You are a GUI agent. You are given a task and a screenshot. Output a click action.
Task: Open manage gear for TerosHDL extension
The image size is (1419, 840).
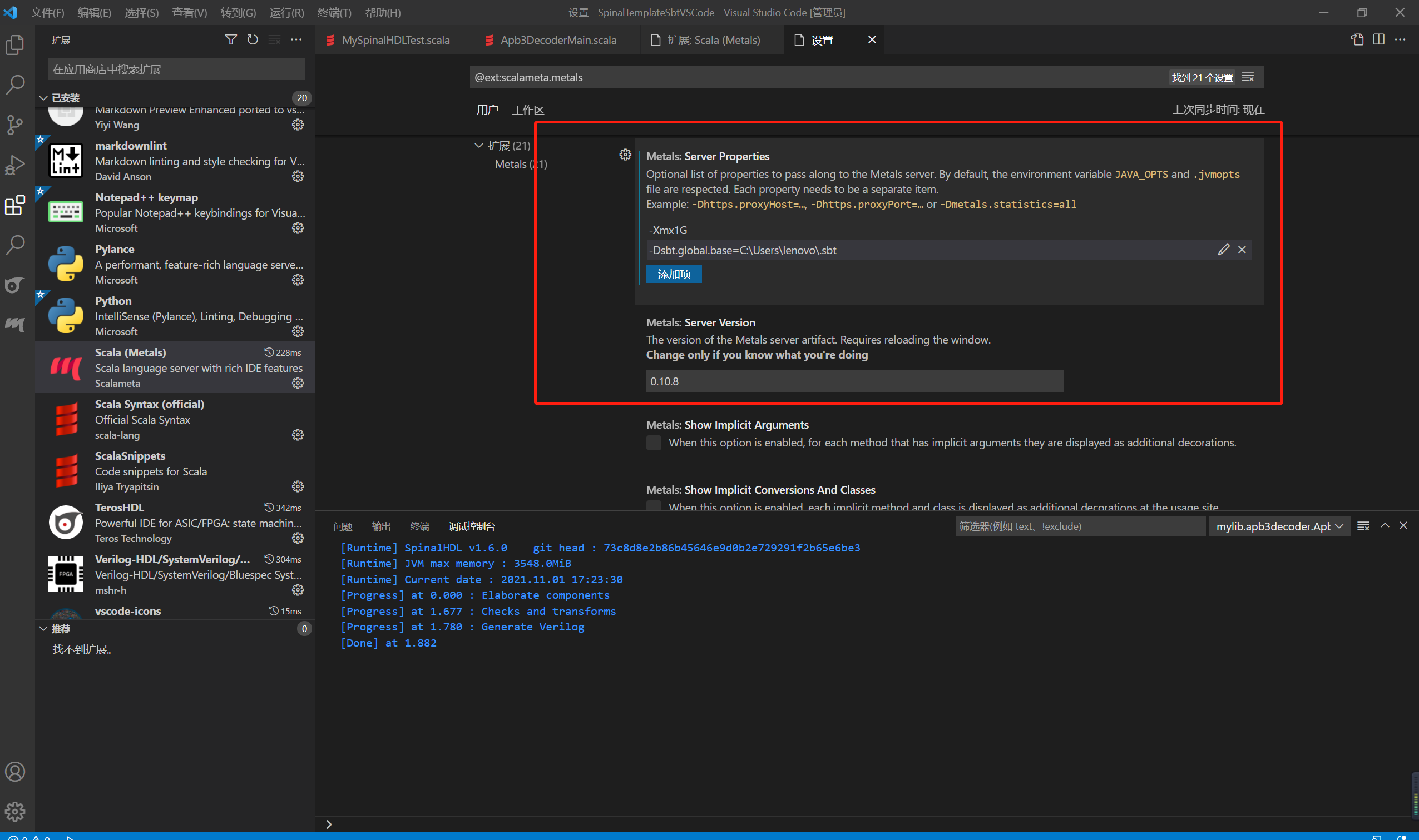(x=298, y=538)
